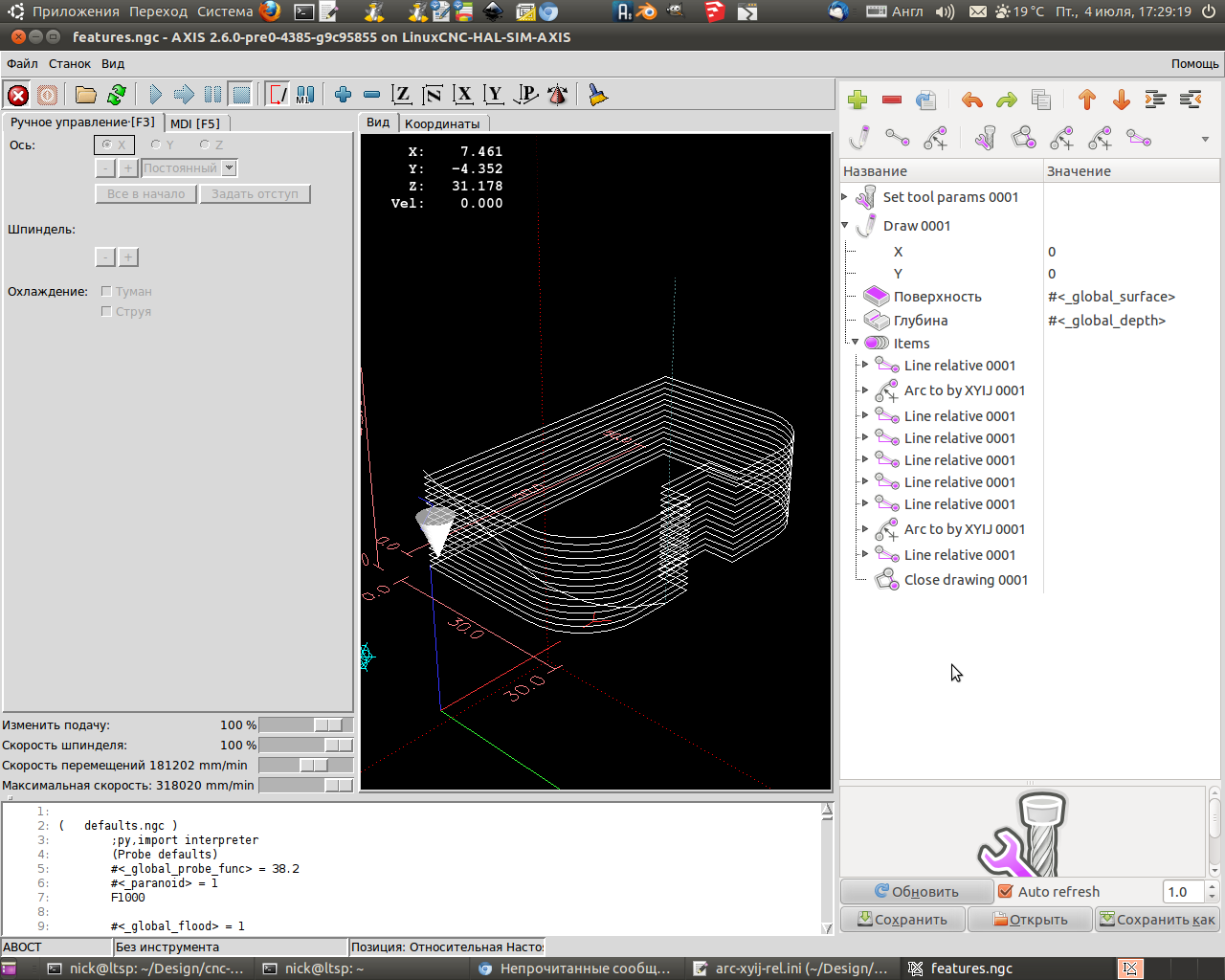Open the Станок menu

(x=70, y=64)
